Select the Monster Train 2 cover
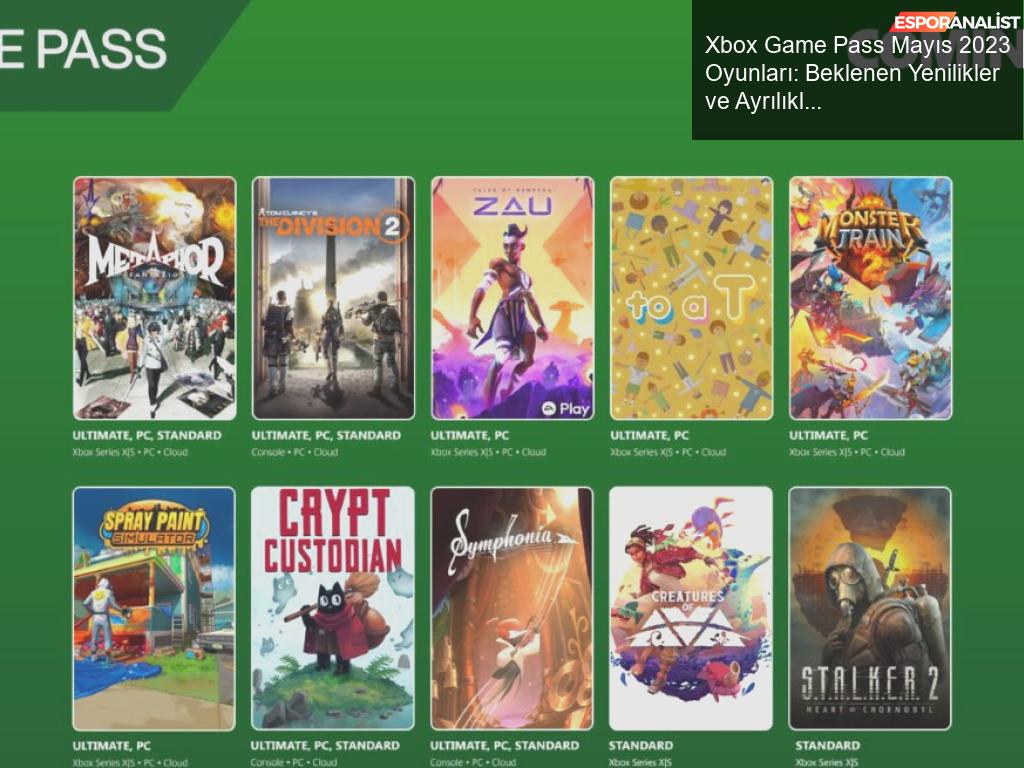 871,298
